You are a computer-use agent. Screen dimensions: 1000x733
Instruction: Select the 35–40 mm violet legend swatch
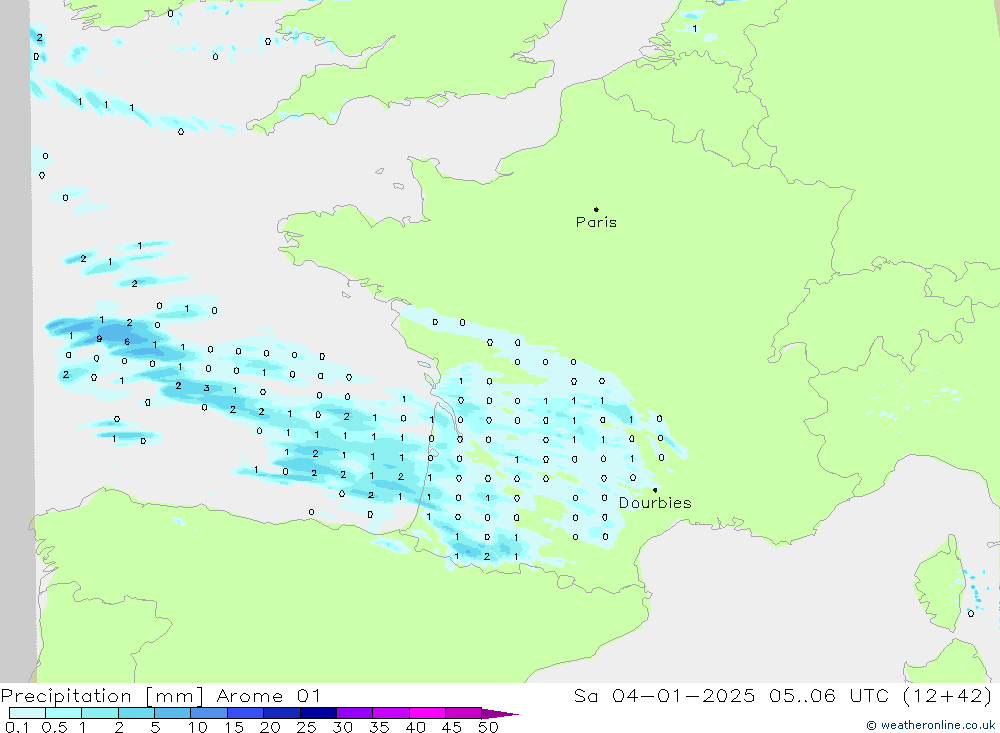[391, 713]
